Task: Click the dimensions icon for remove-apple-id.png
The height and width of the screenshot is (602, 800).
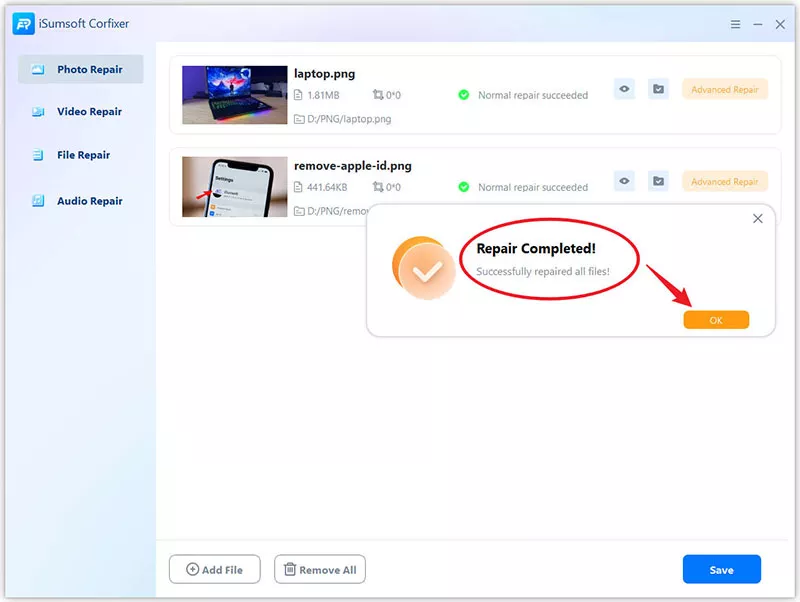Action: point(378,187)
